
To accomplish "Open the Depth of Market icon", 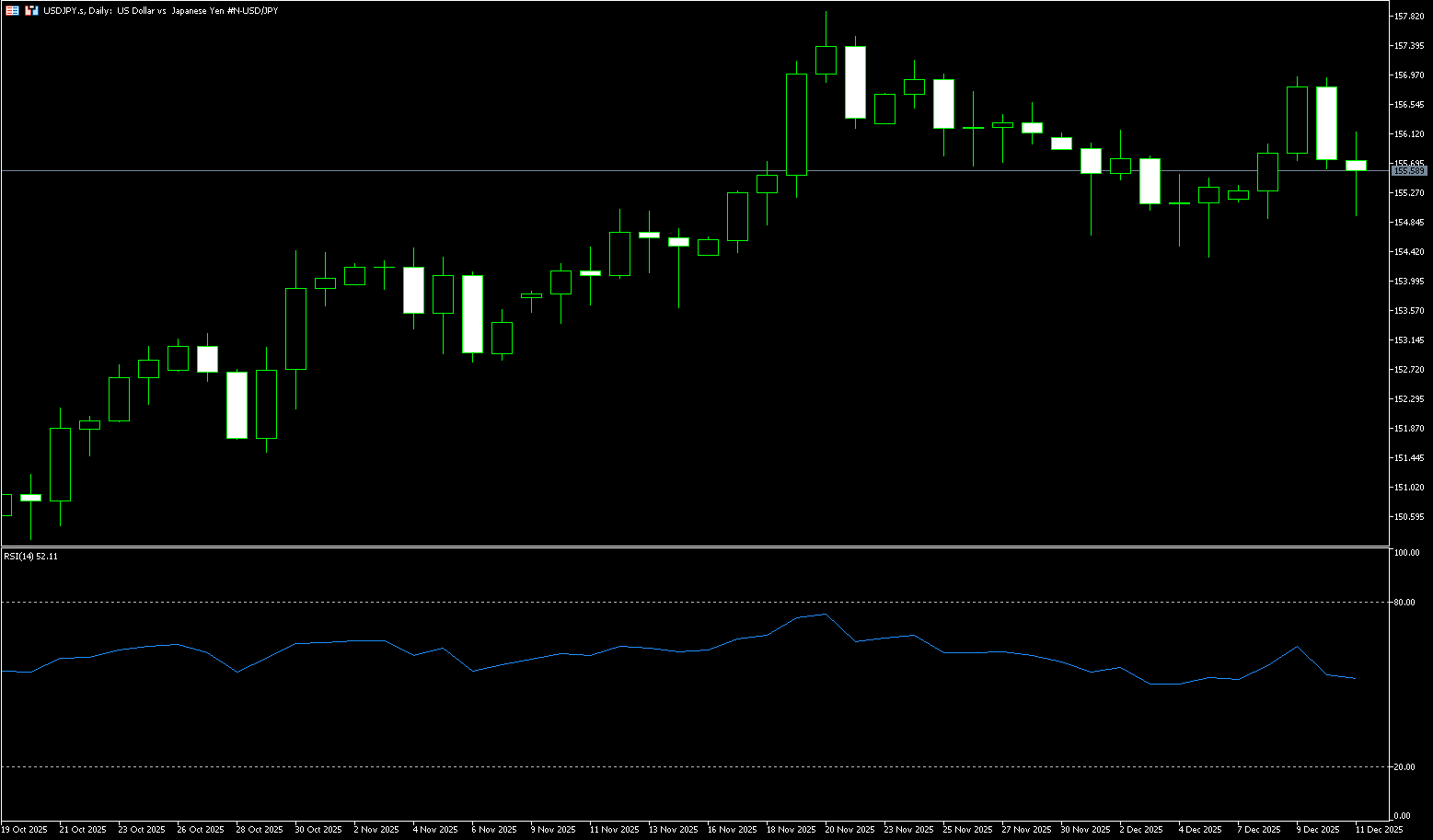I will [30, 10].
